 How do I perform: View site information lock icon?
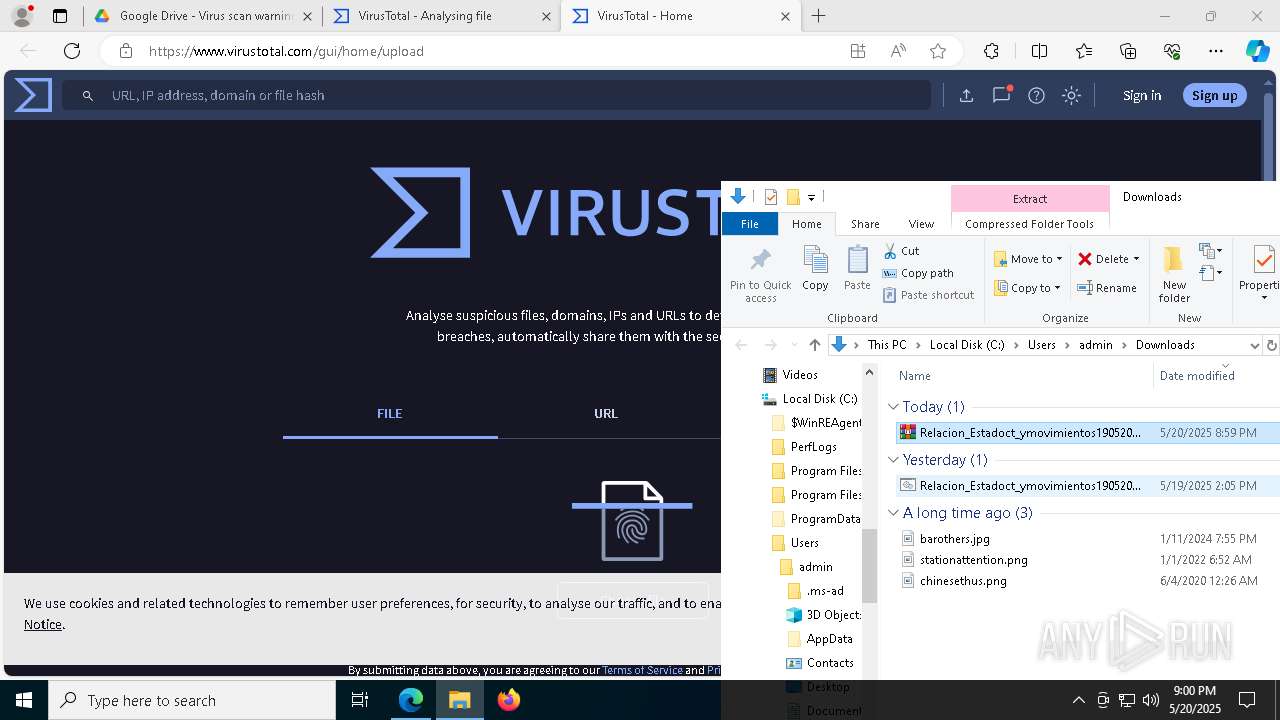pos(125,51)
